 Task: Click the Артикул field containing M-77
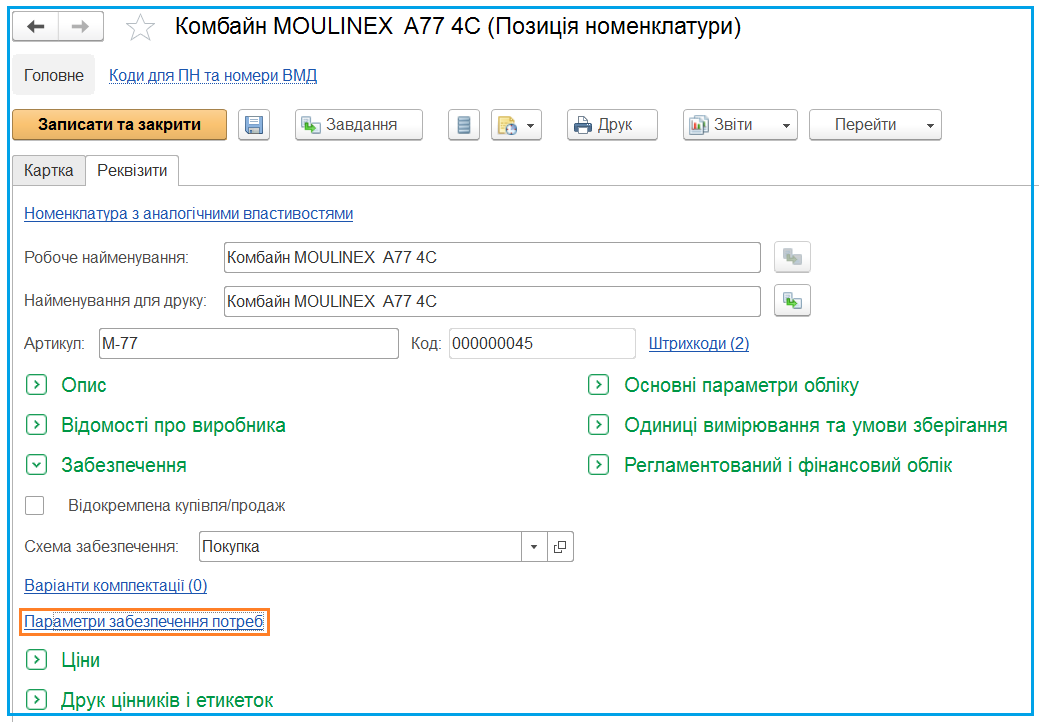(249, 343)
